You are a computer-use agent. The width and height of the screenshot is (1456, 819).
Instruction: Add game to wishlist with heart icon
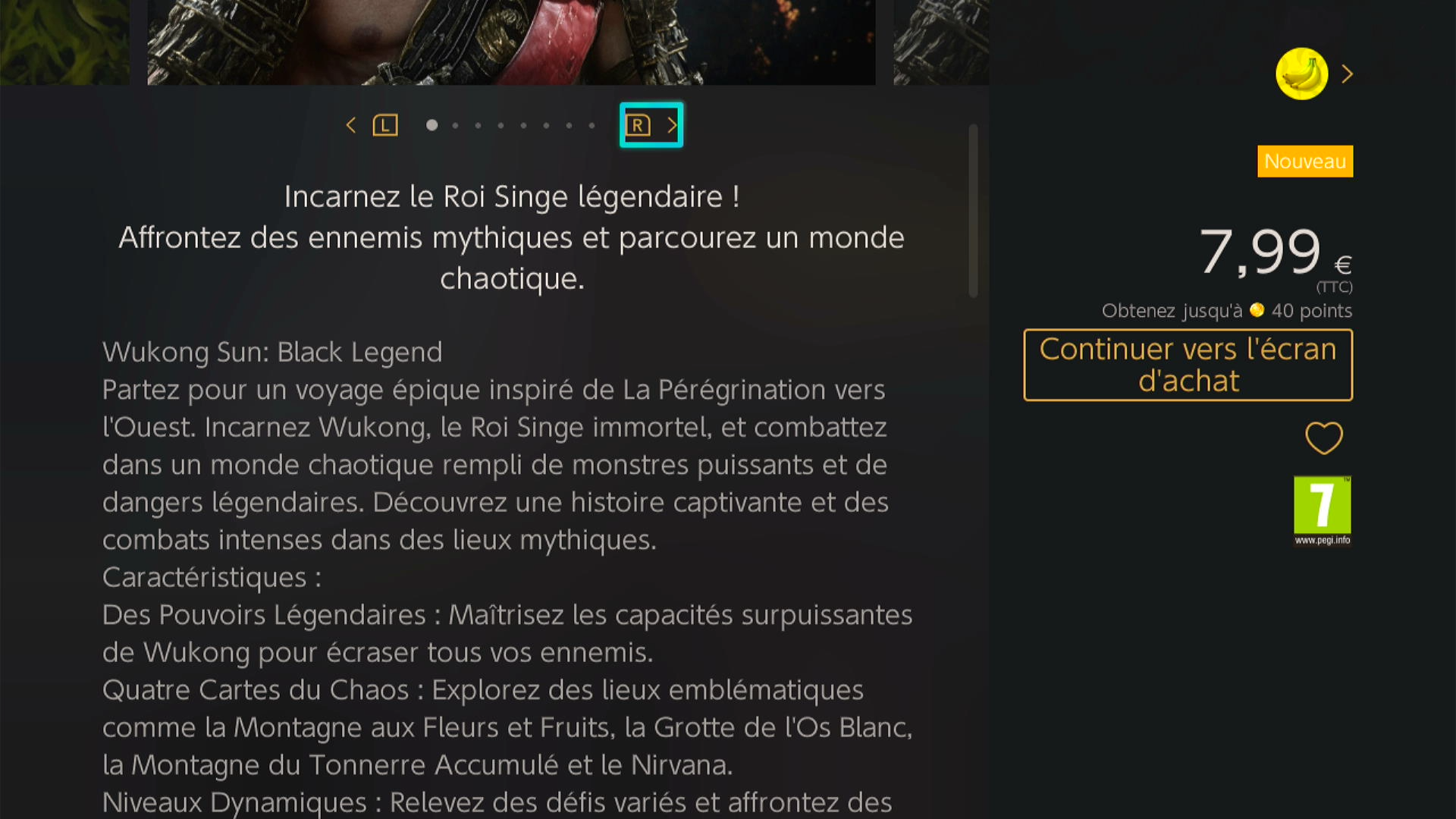(x=1323, y=438)
